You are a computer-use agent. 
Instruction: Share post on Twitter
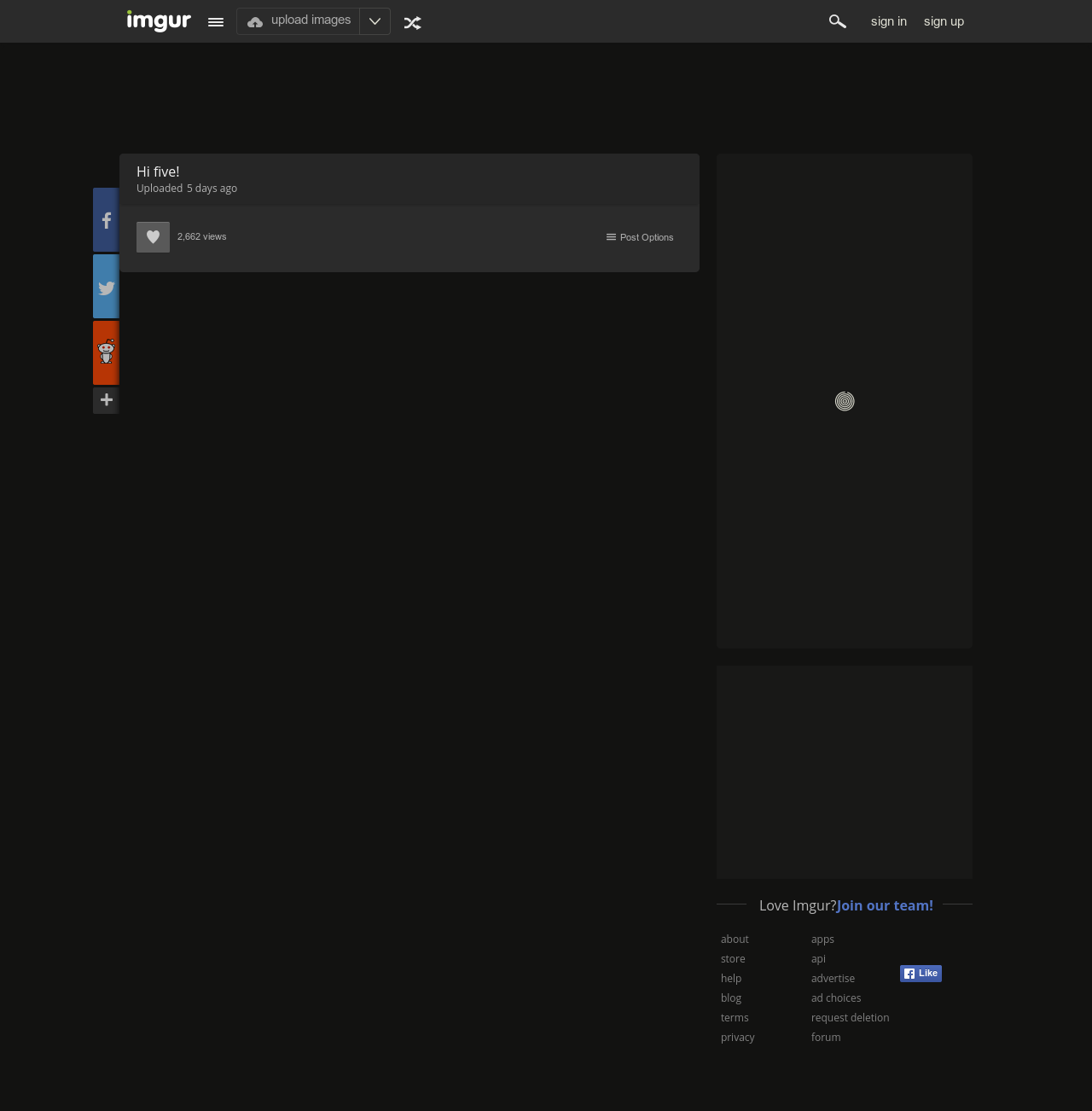(x=106, y=286)
